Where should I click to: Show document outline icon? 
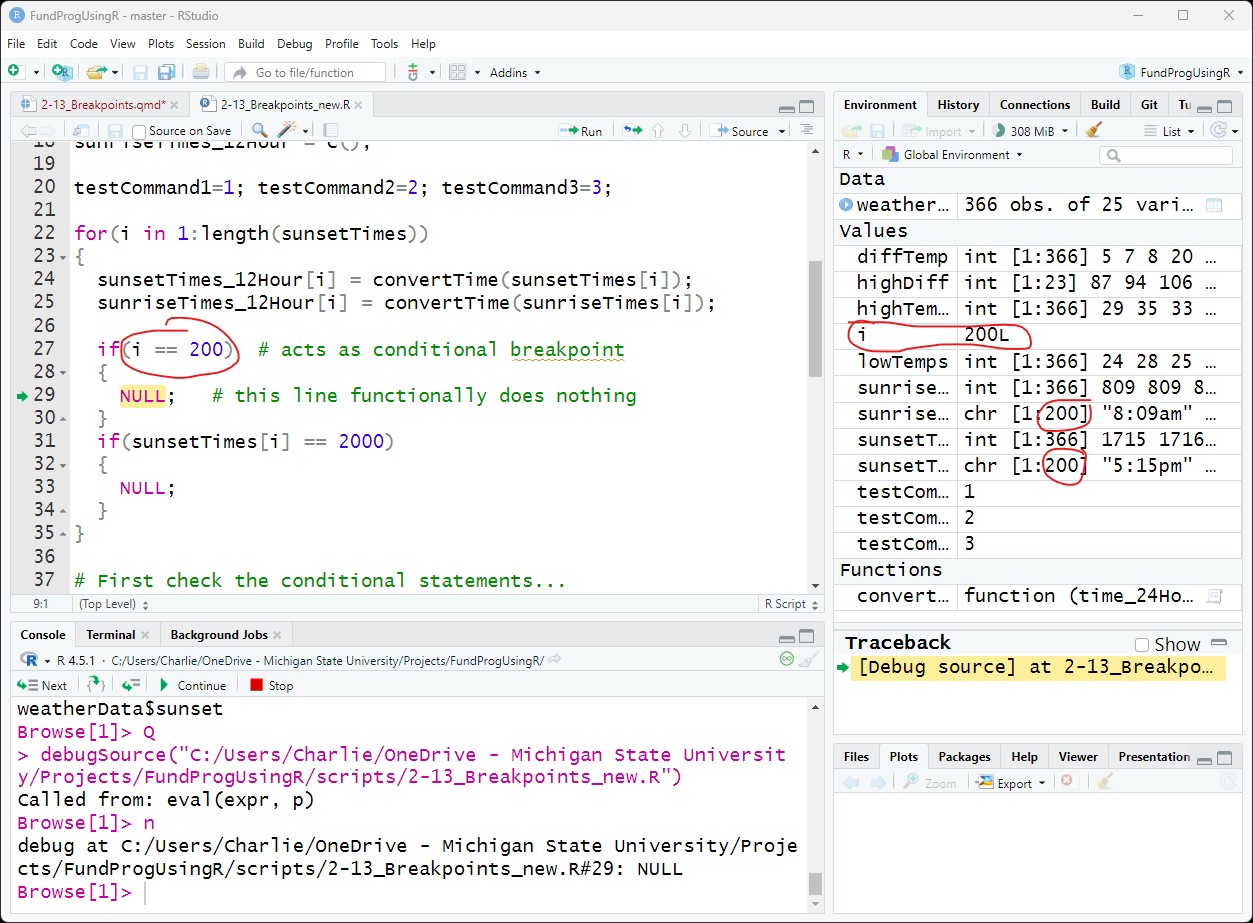(807, 130)
